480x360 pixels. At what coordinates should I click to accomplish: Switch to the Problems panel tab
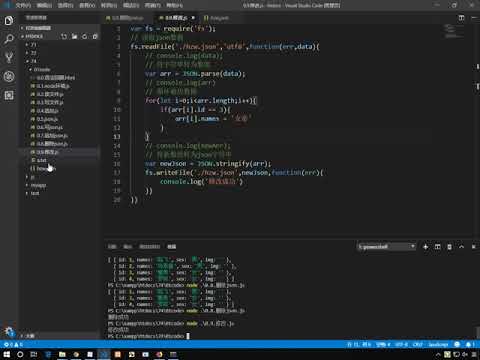click(x=112, y=247)
